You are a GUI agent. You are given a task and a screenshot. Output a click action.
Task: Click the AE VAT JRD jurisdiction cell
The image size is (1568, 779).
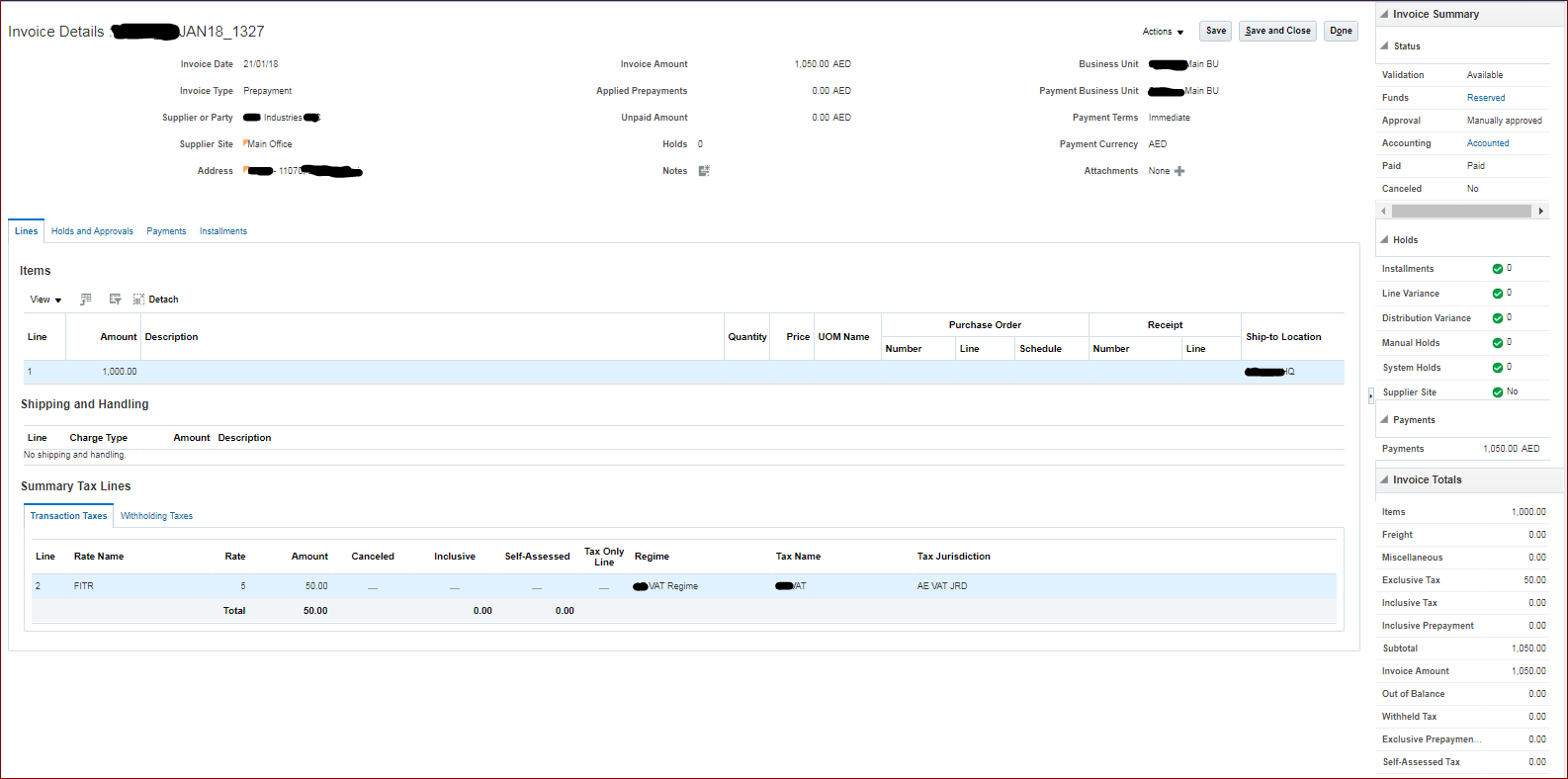click(942, 586)
